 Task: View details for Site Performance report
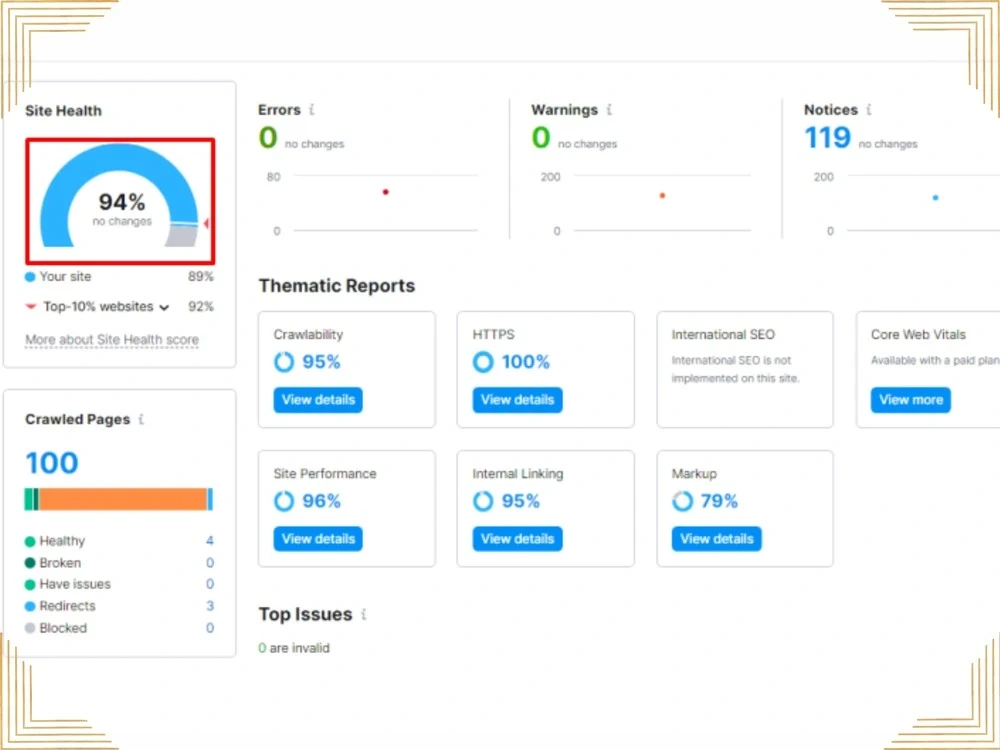[318, 539]
